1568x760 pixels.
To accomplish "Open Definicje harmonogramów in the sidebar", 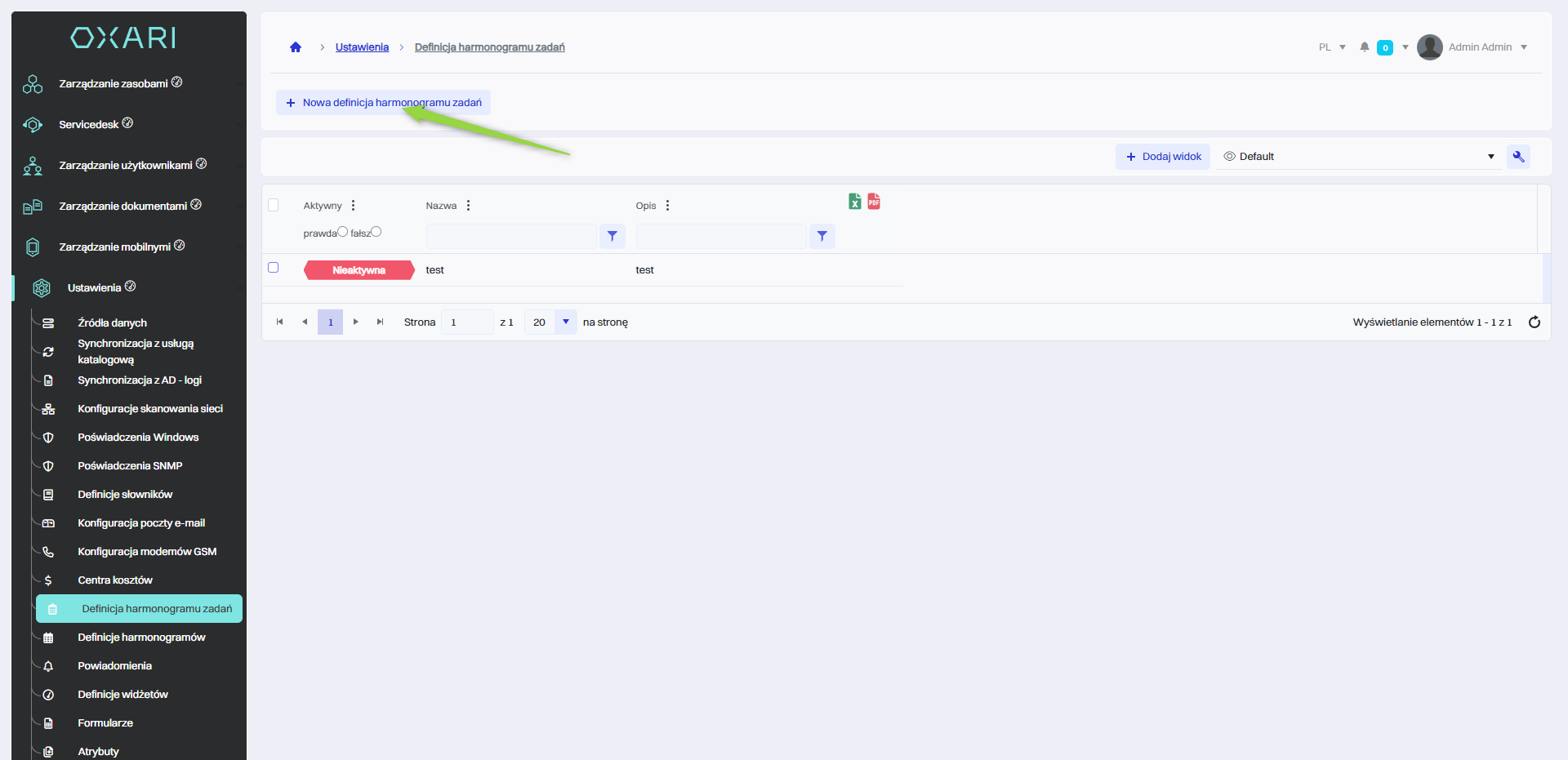I will (x=141, y=638).
